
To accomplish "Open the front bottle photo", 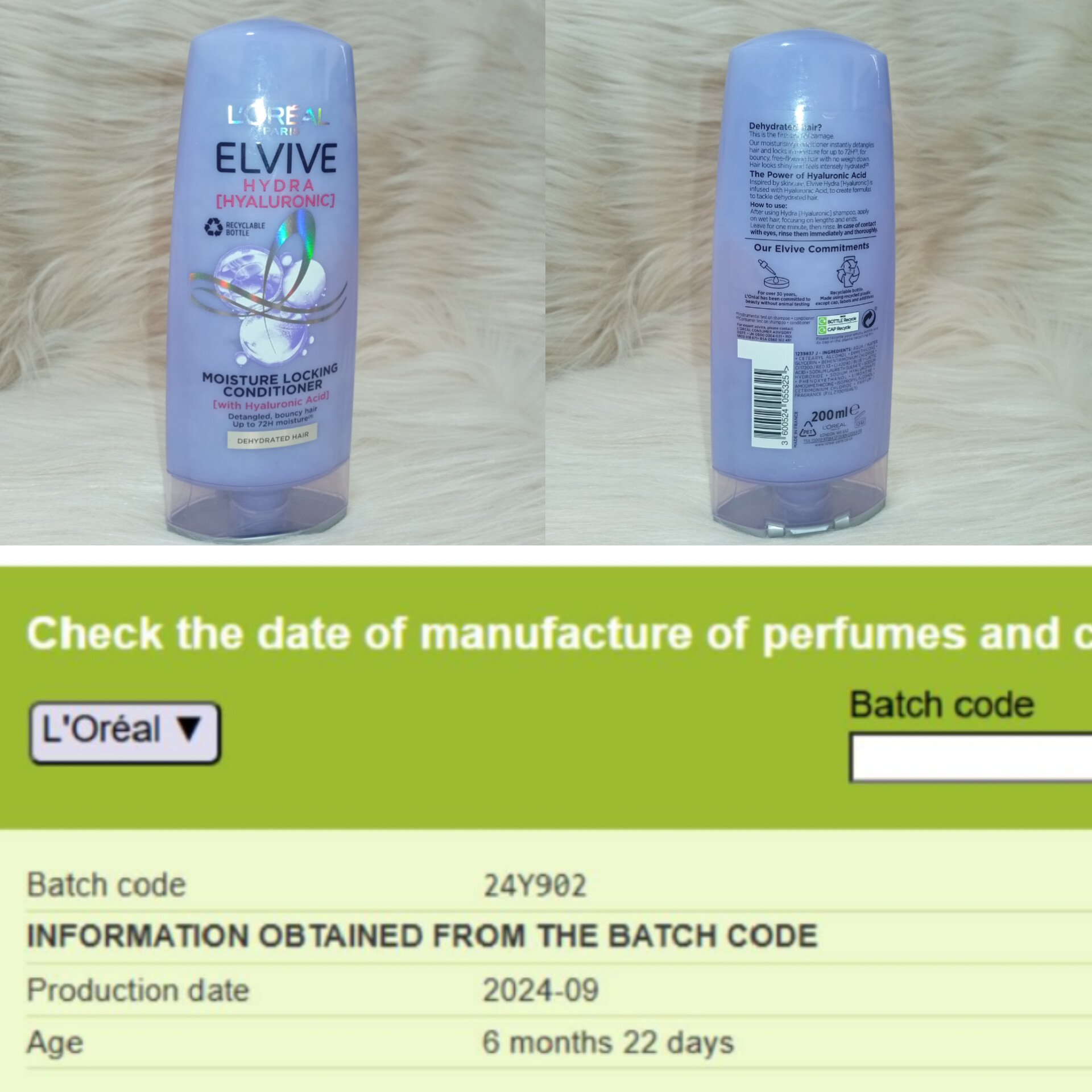I will [272, 272].
